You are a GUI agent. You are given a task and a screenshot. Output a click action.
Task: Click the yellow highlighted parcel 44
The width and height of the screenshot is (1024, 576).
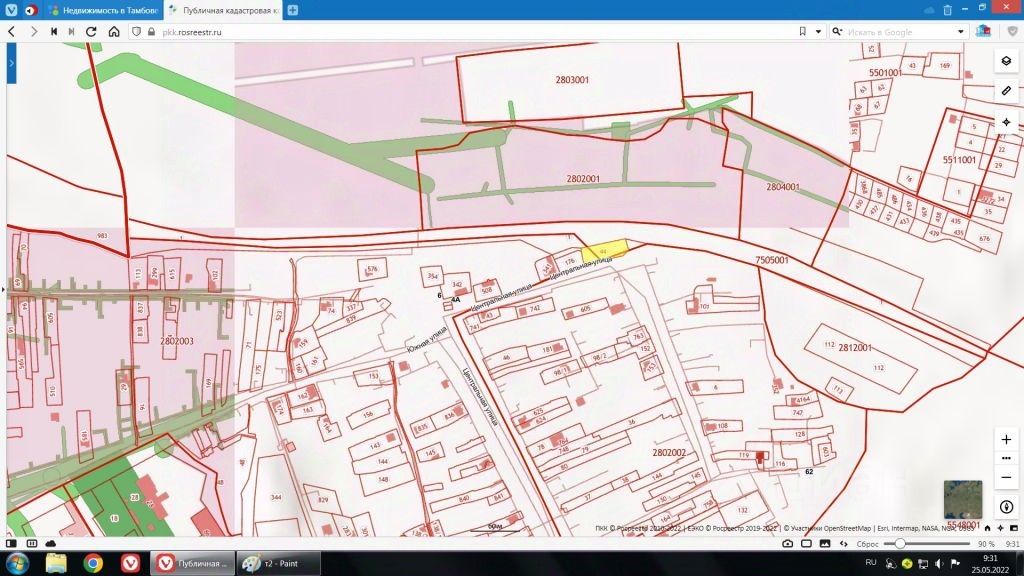click(x=604, y=251)
